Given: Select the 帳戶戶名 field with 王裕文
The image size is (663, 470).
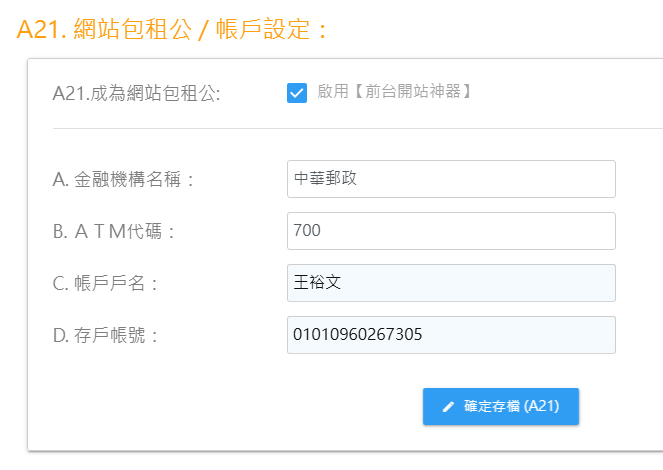Looking at the screenshot, I should pos(451,283).
